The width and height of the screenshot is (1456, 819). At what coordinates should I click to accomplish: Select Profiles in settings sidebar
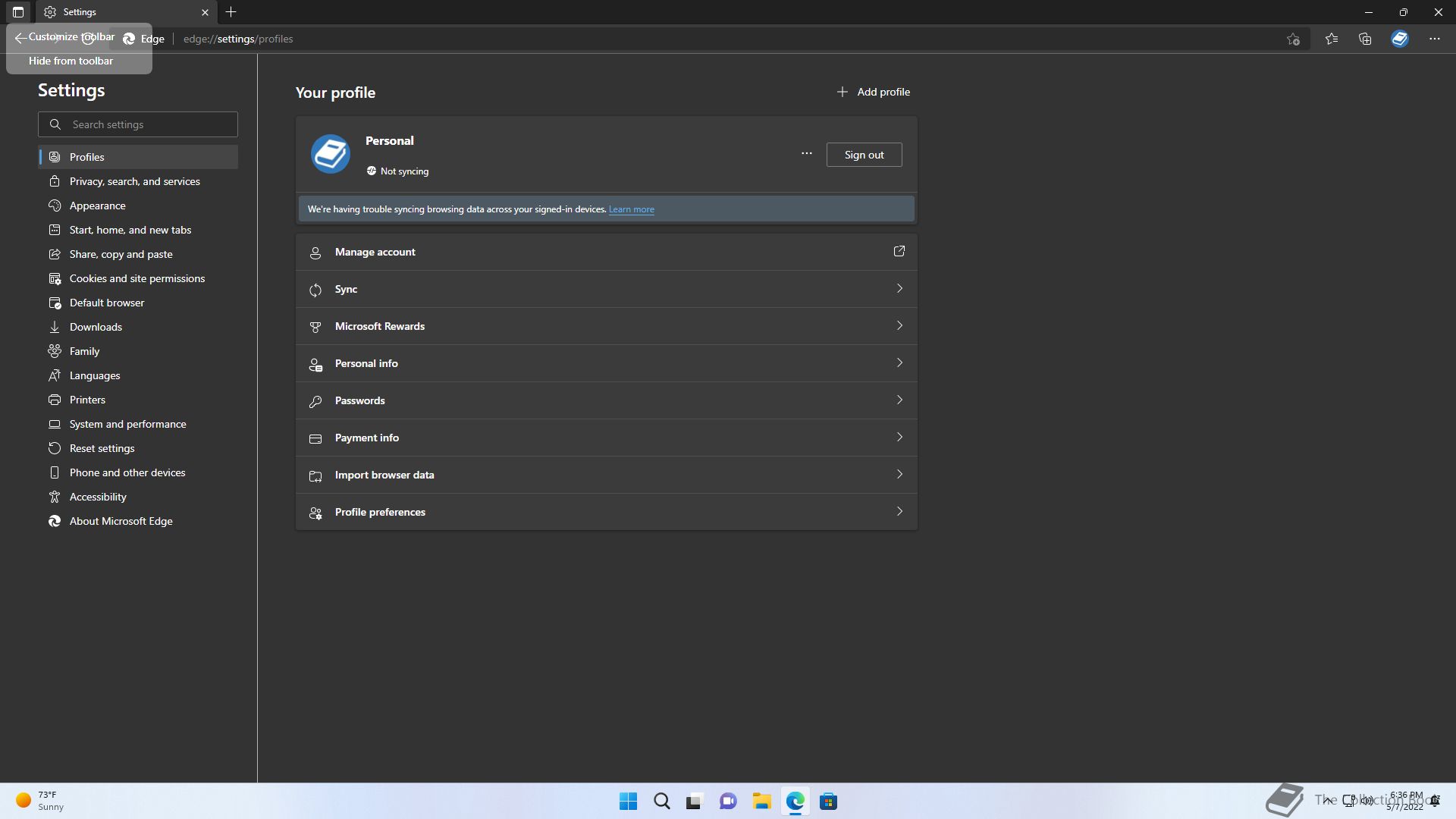click(x=138, y=157)
